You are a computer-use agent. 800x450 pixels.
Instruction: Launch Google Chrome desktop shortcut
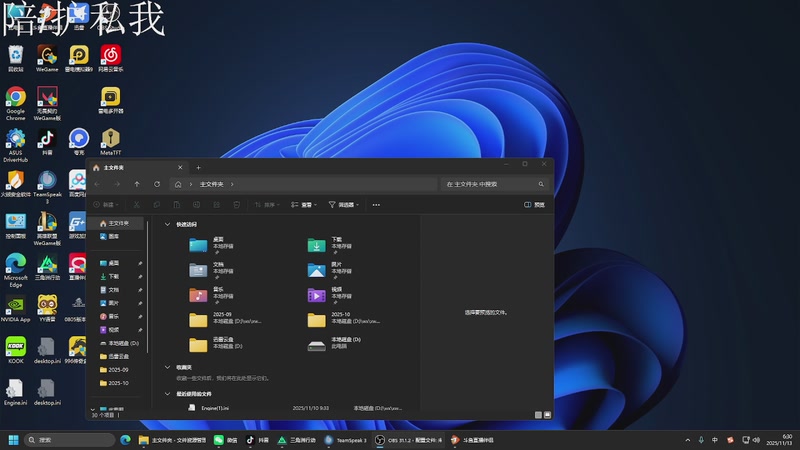[x=15, y=104]
